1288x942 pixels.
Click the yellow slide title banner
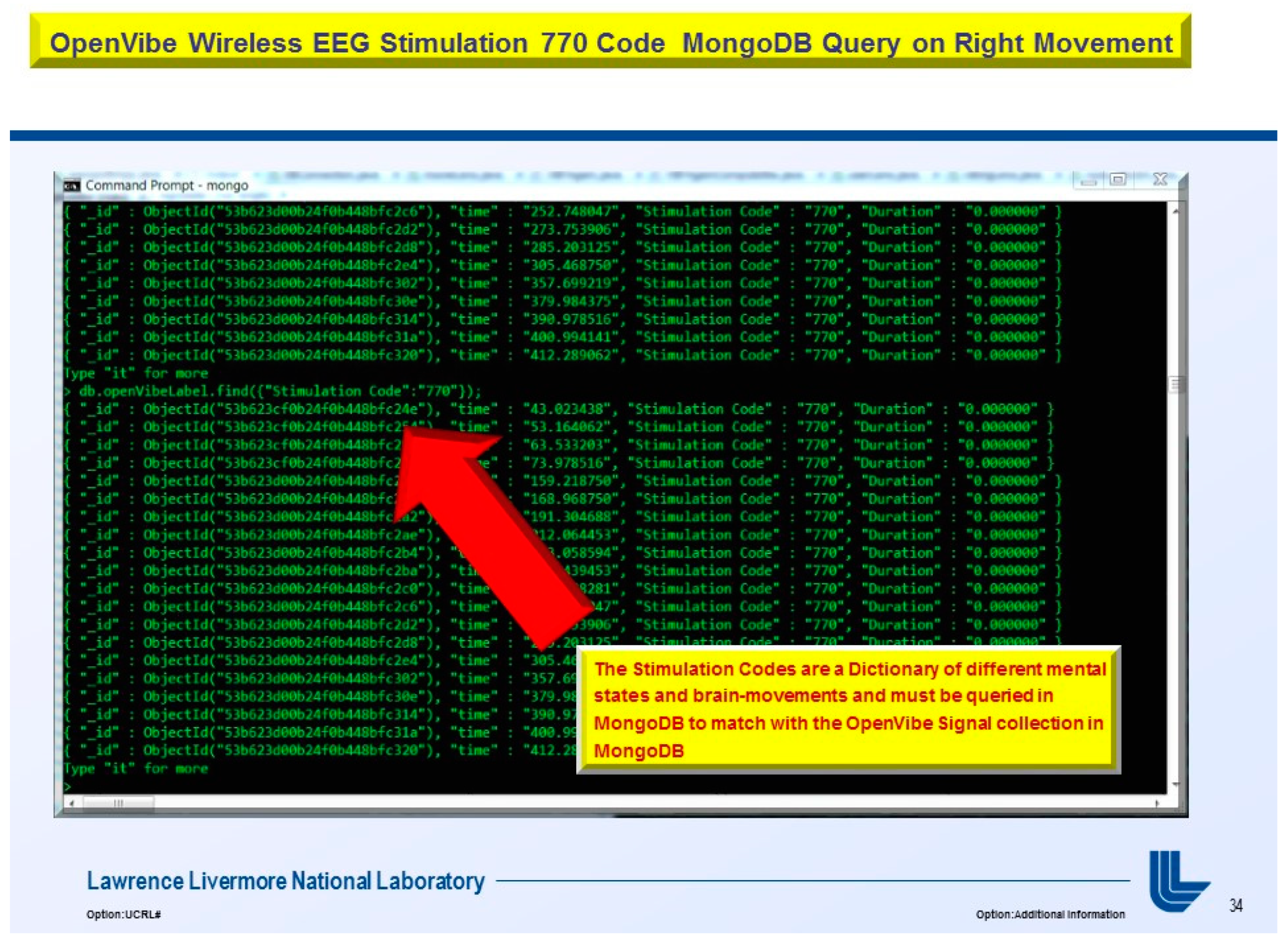point(610,42)
